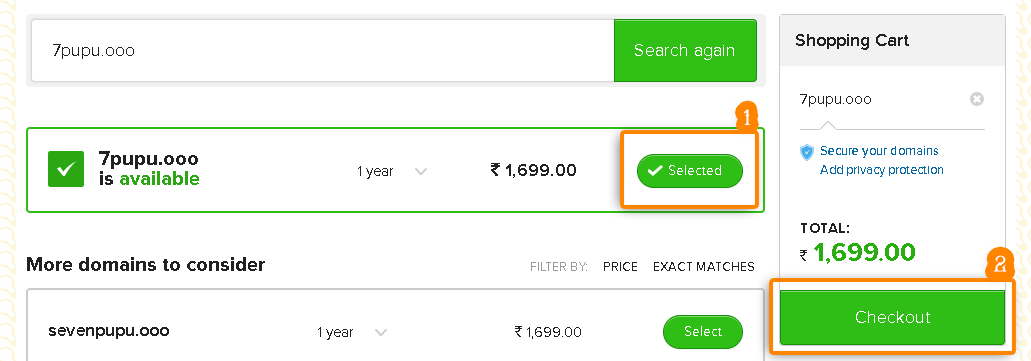Viewport: 1031px width, 361px height.
Task: Click the Search again button
Action: [x=684, y=51]
